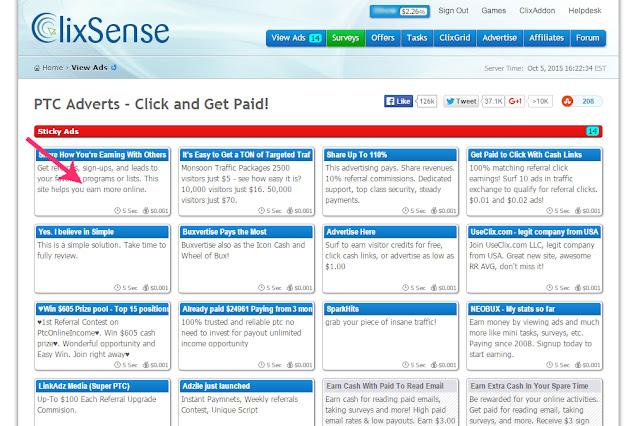Click the Home breadcrumb link
640x426 pixels.
53,68
